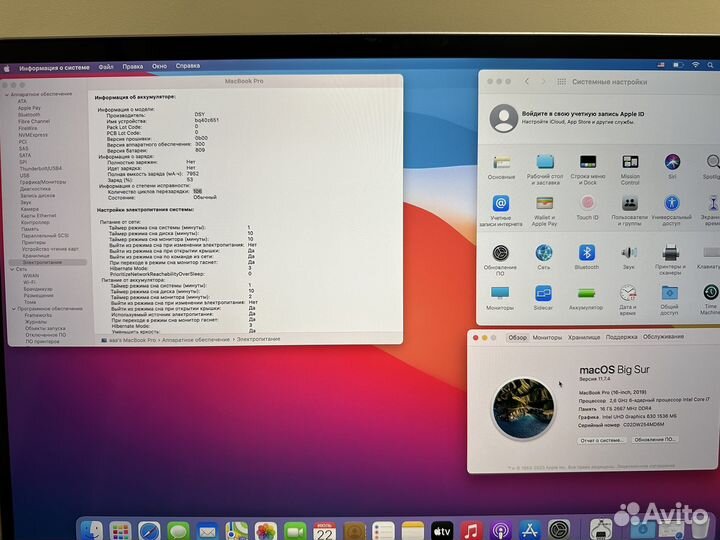Open the Сеть preferences pane

[544, 257]
